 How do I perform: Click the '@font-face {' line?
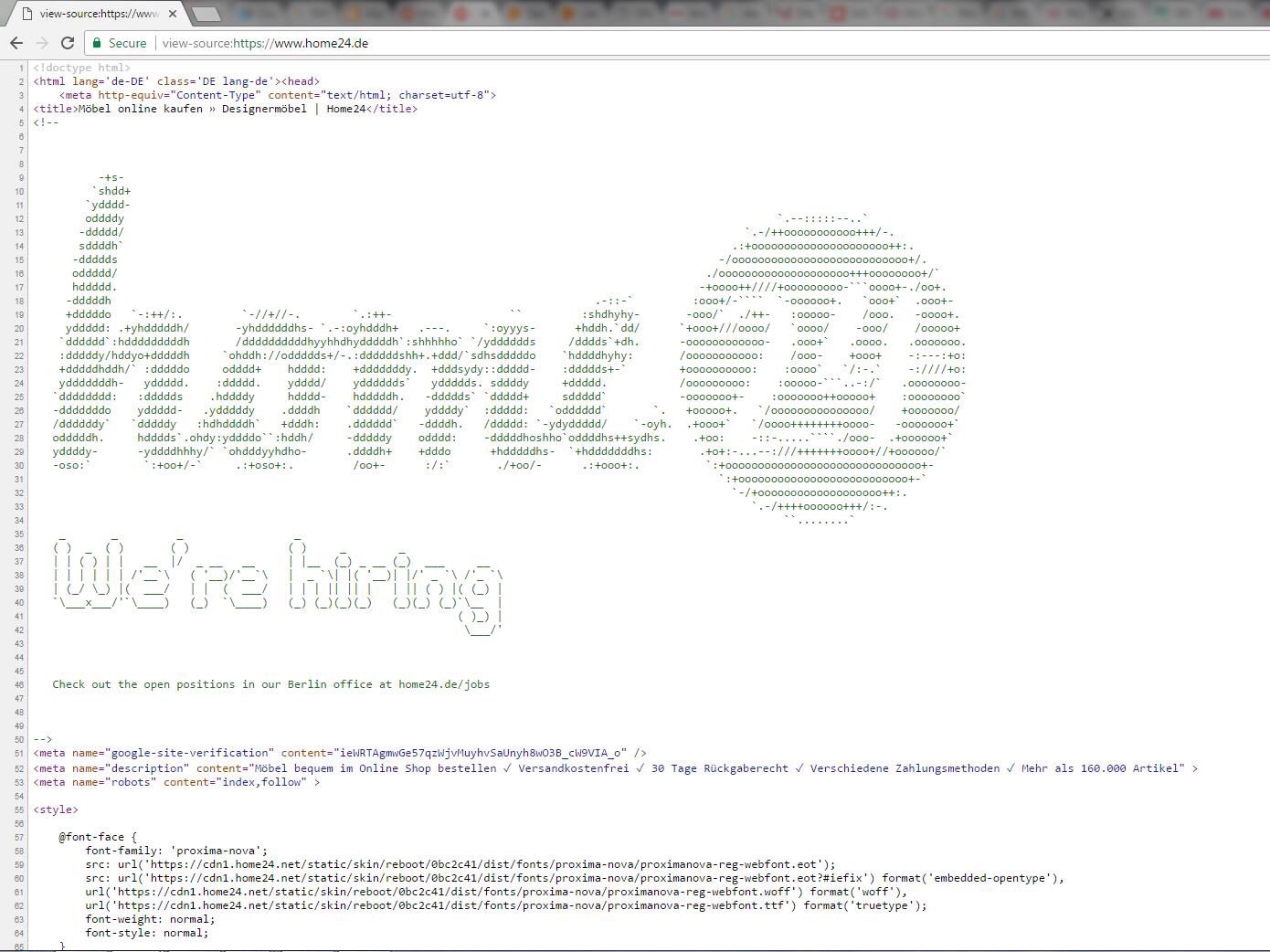click(98, 837)
